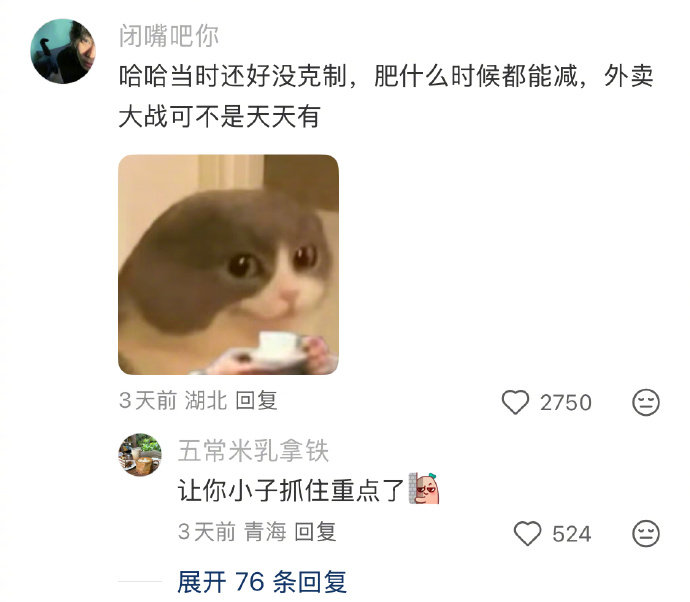Select the comment text about 外卖大战

pos(386,96)
